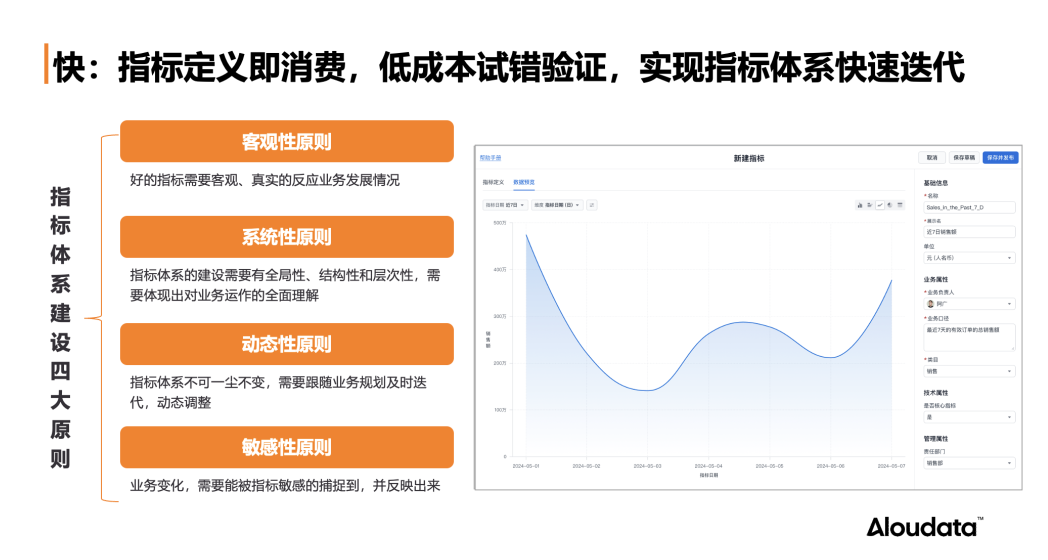Image resolution: width=1048 pixels, height=560 pixels.
Task: Click the 业务属性 section heading
Action: [936, 280]
